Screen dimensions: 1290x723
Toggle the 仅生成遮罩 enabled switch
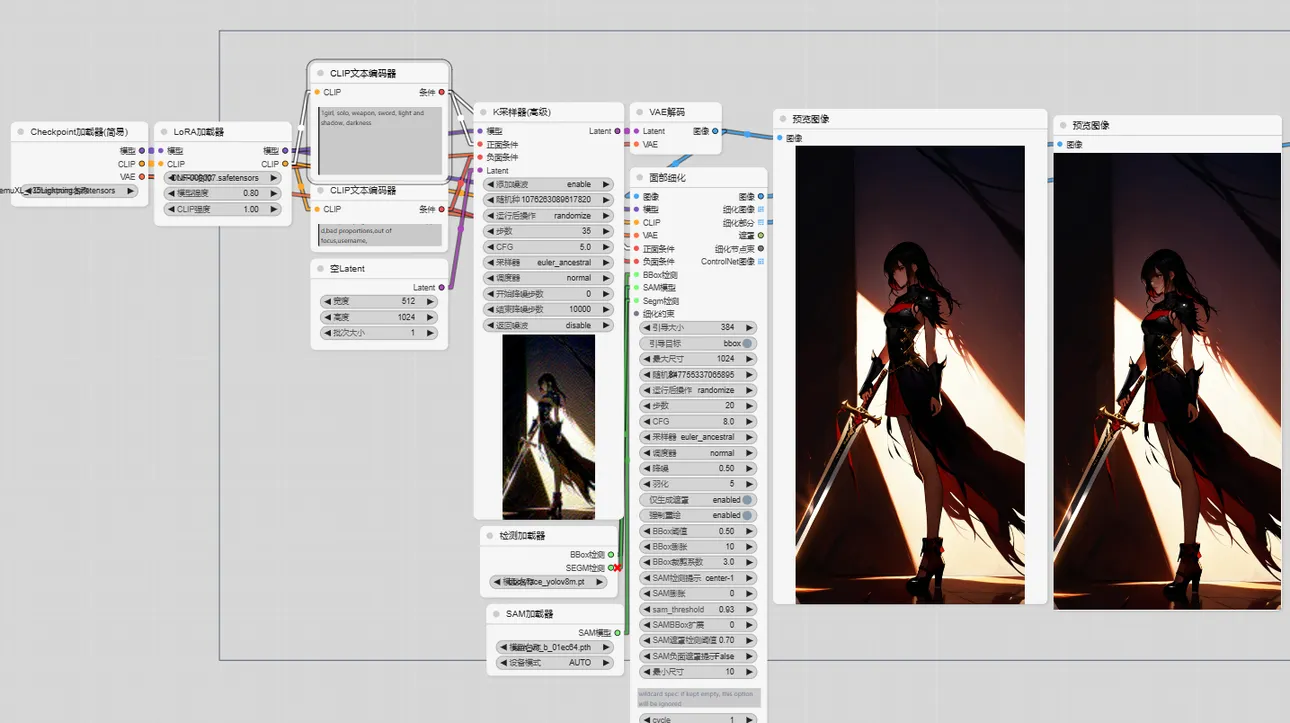(747, 500)
